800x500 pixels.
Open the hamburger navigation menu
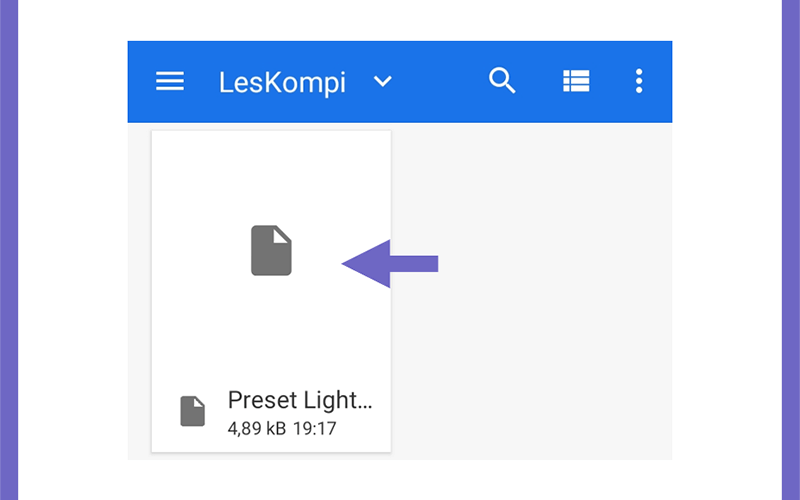point(170,81)
